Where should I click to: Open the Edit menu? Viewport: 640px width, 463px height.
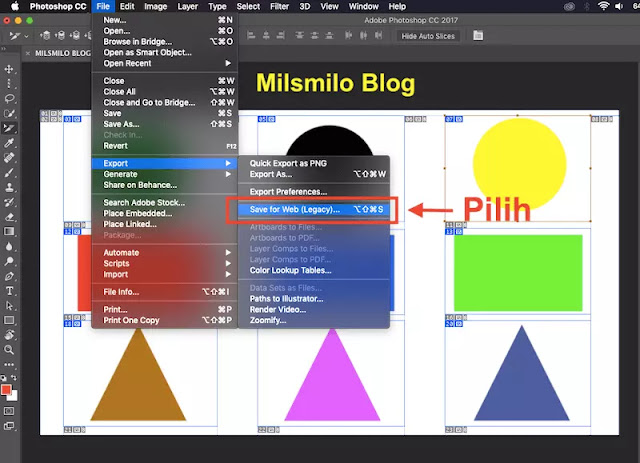[x=127, y=7]
